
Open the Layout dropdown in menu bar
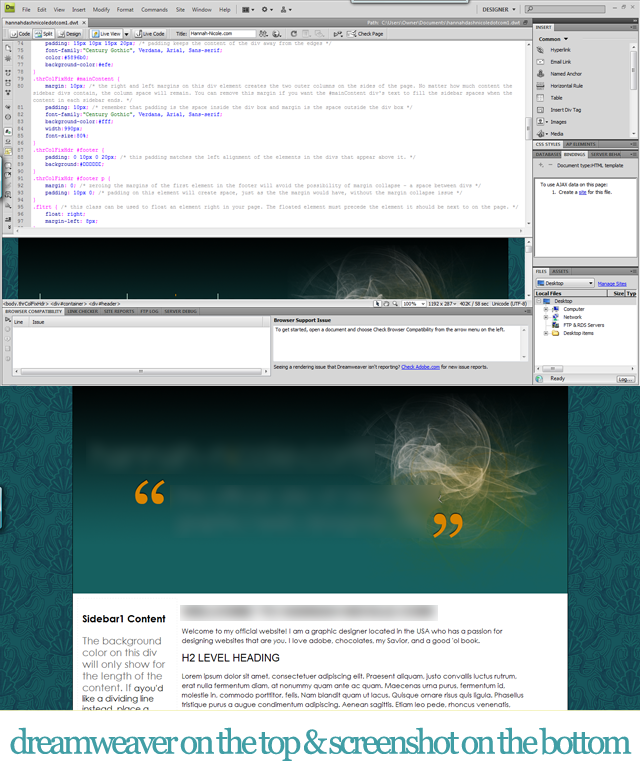click(x=248, y=9)
